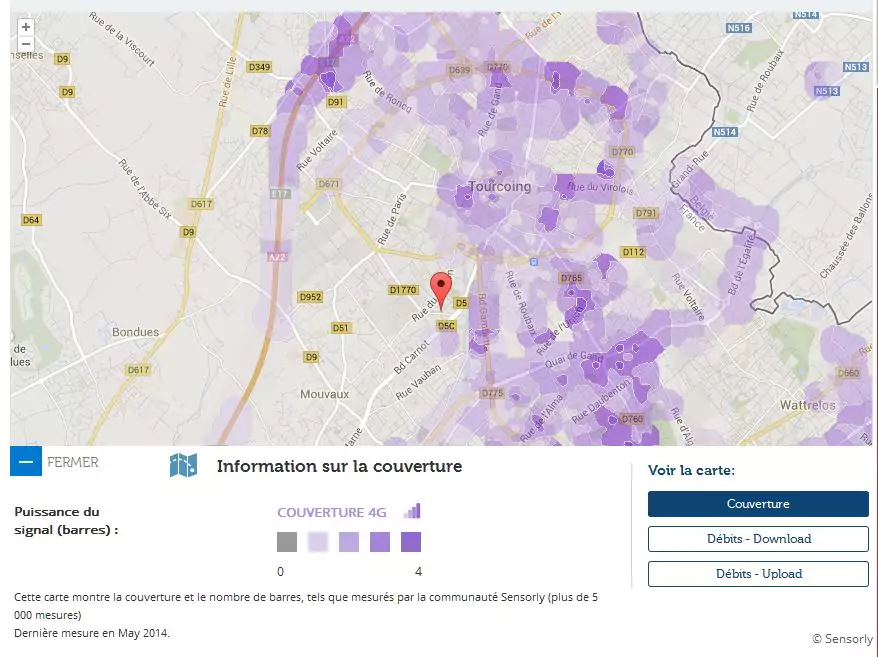Click the darkest purple four-bar legend swatch

pyautogui.click(x=411, y=542)
